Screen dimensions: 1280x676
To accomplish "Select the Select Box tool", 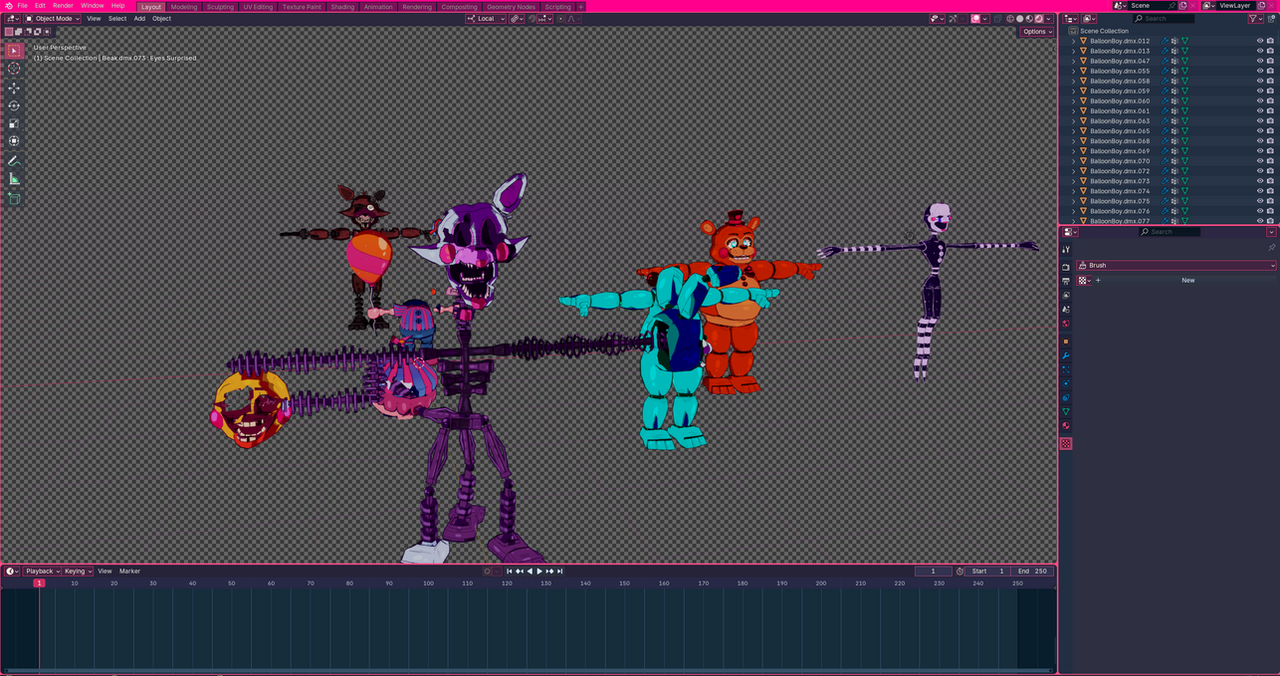I will (x=14, y=51).
